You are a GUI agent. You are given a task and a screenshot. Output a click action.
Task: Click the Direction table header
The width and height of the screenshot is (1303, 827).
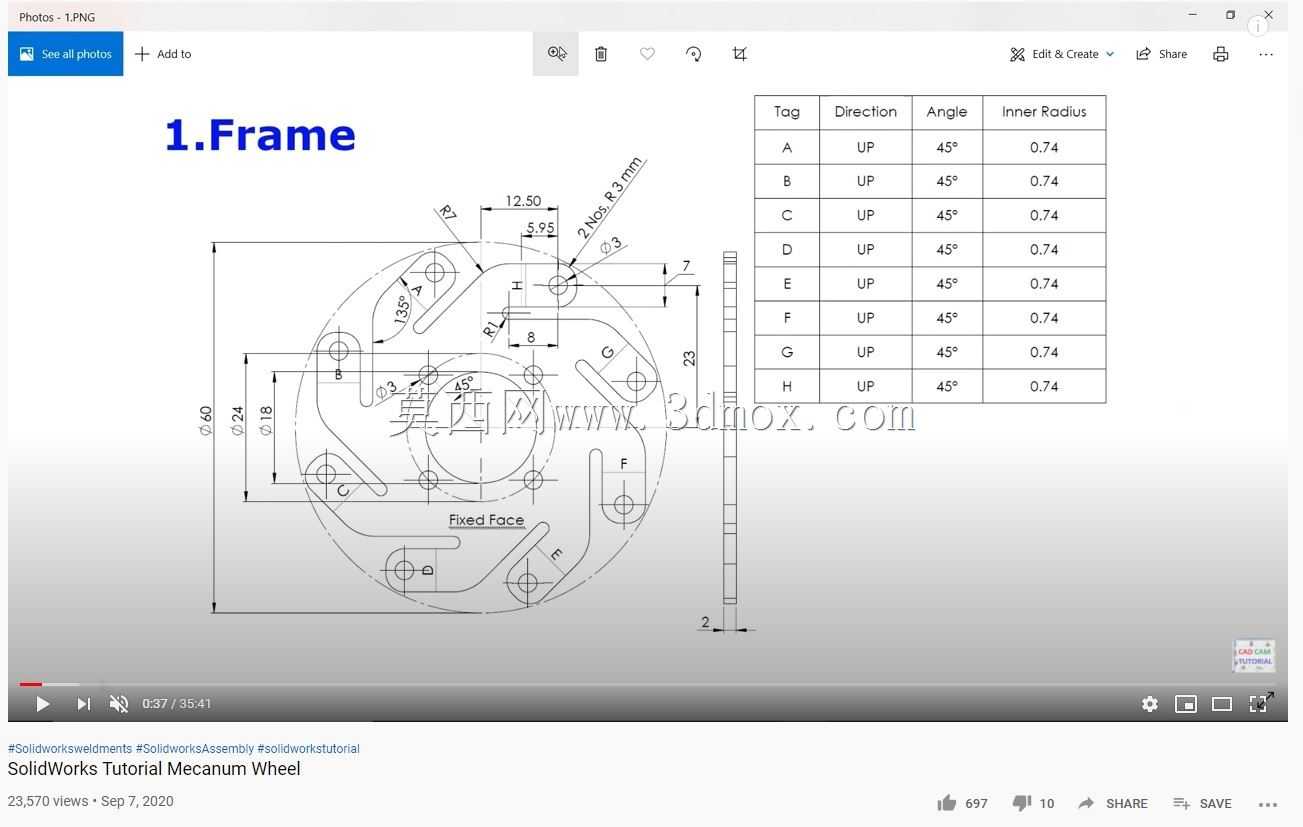pyautogui.click(x=865, y=112)
